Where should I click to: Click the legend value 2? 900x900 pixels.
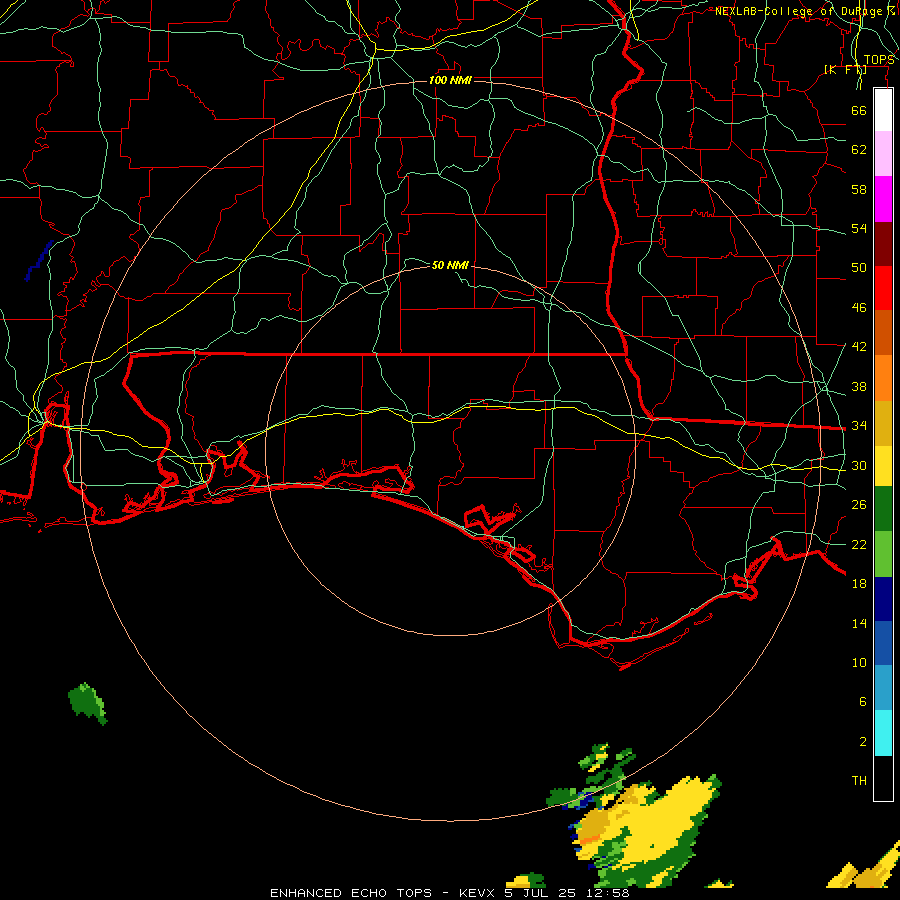click(863, 742)
